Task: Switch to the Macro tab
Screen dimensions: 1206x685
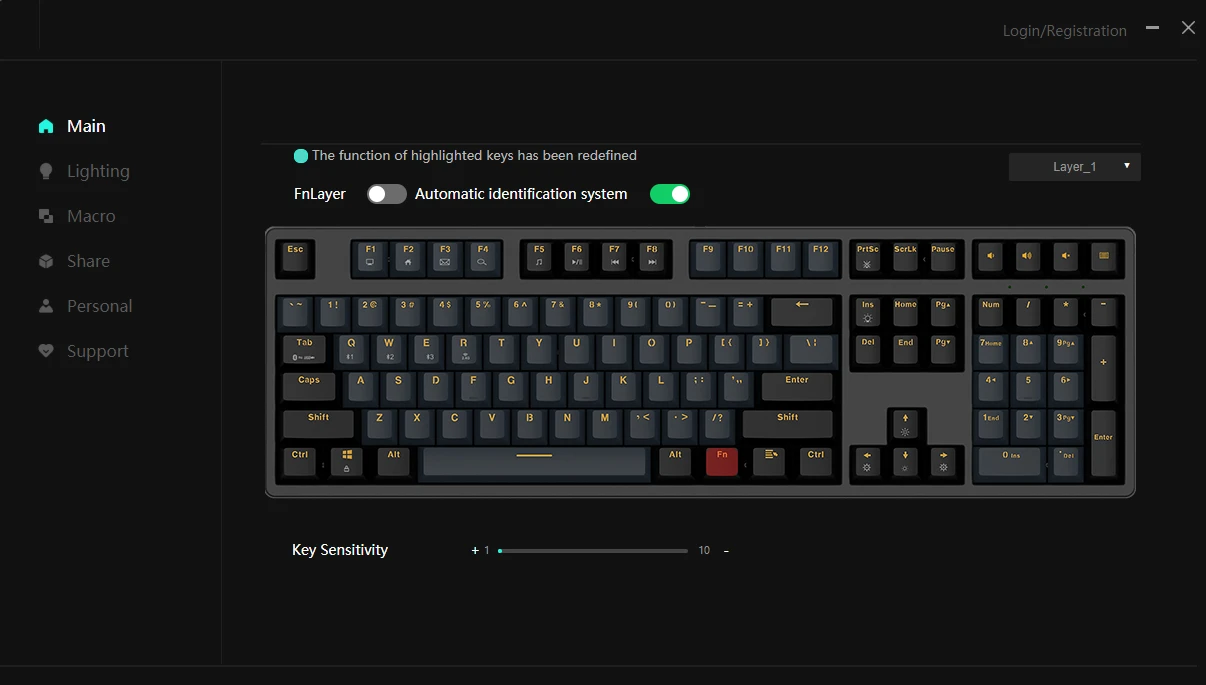Action: click(91, 216)
